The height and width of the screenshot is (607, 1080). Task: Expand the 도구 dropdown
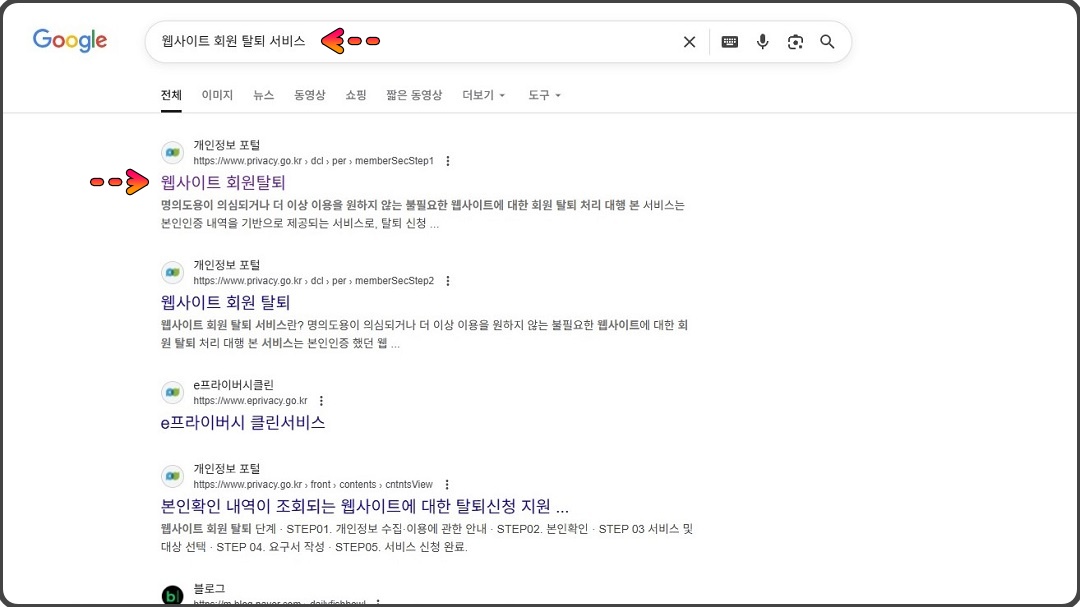(x=544, y=95)
